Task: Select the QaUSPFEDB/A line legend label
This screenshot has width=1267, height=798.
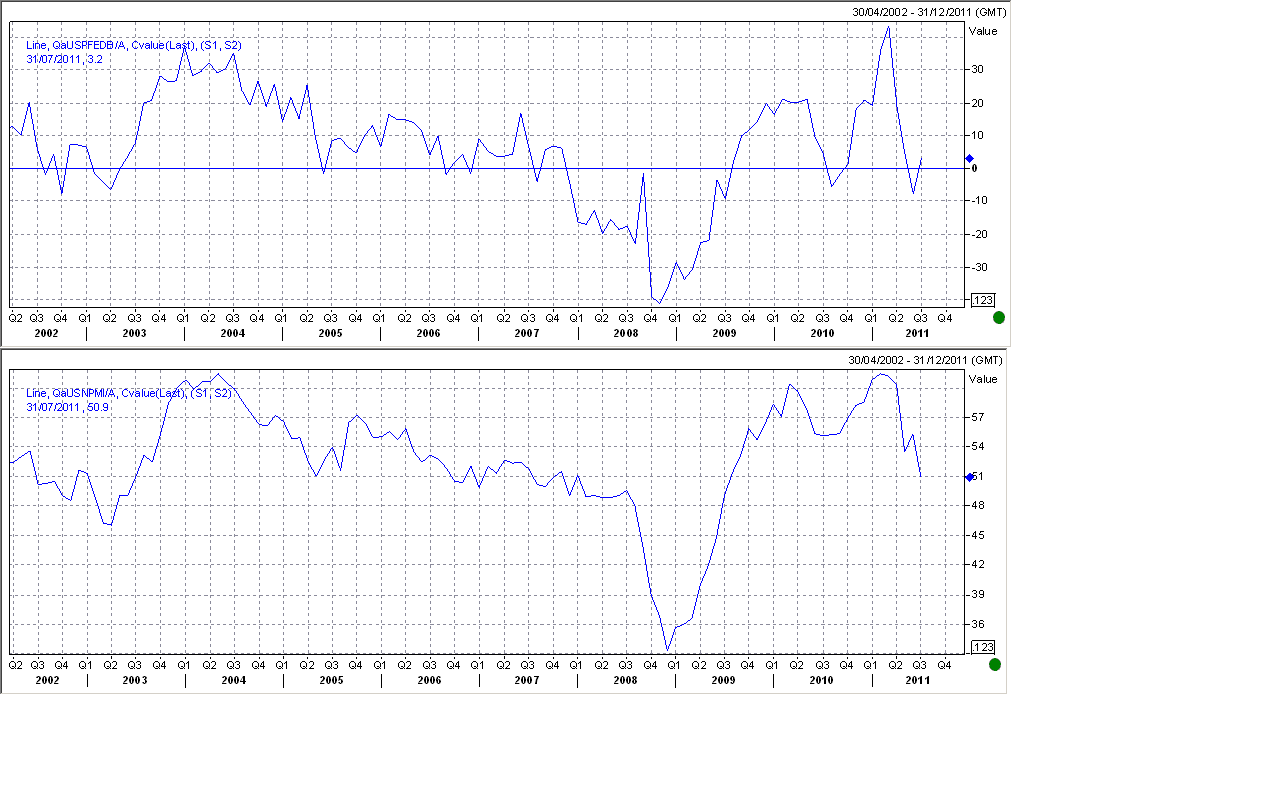Action: [x=133, y=45]
